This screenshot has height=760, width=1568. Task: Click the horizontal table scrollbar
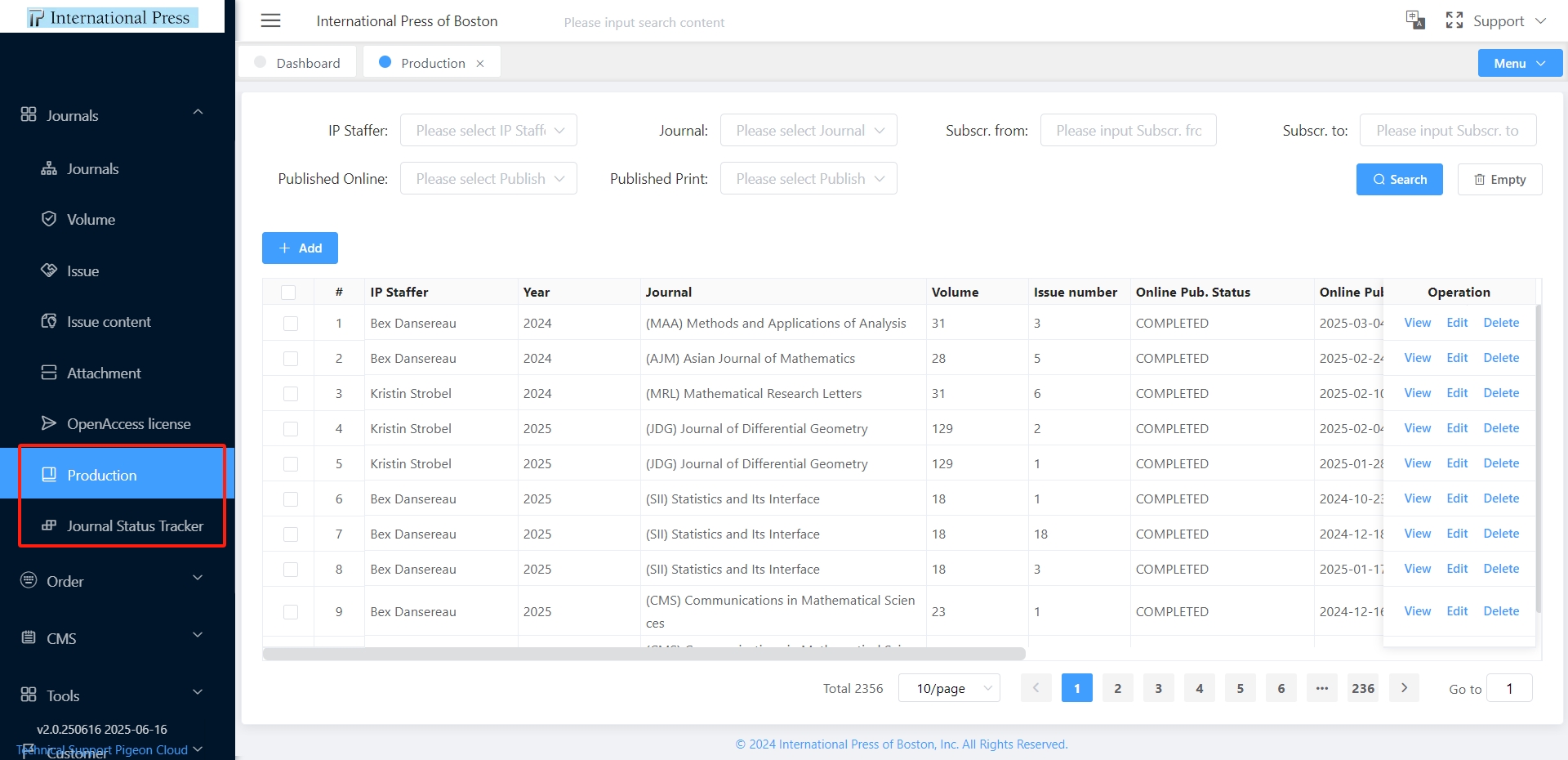(644, 654)
